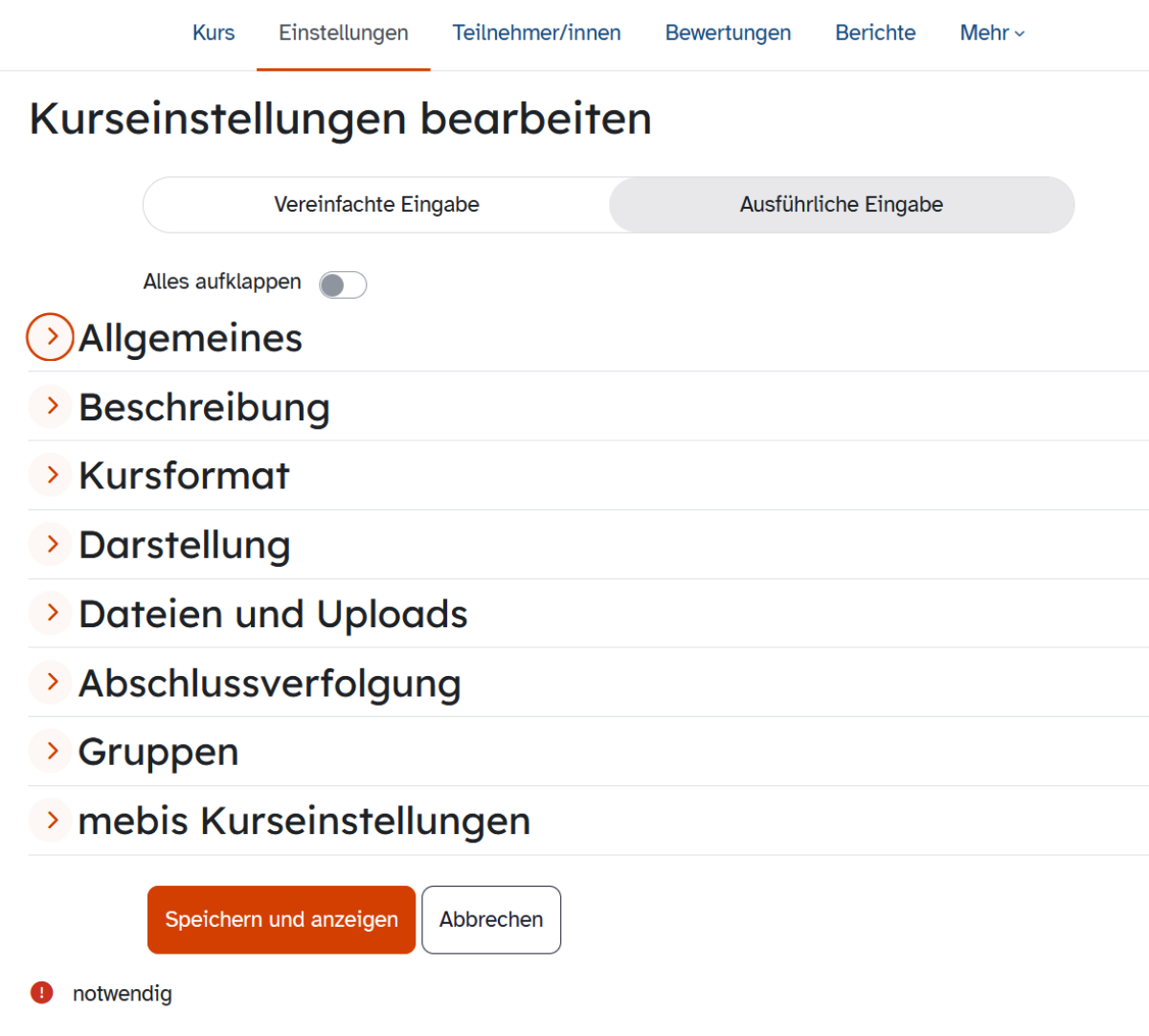Open the Abschlussverfolgung section chevron
The image size is (1149, 1036).
point(51,682)
